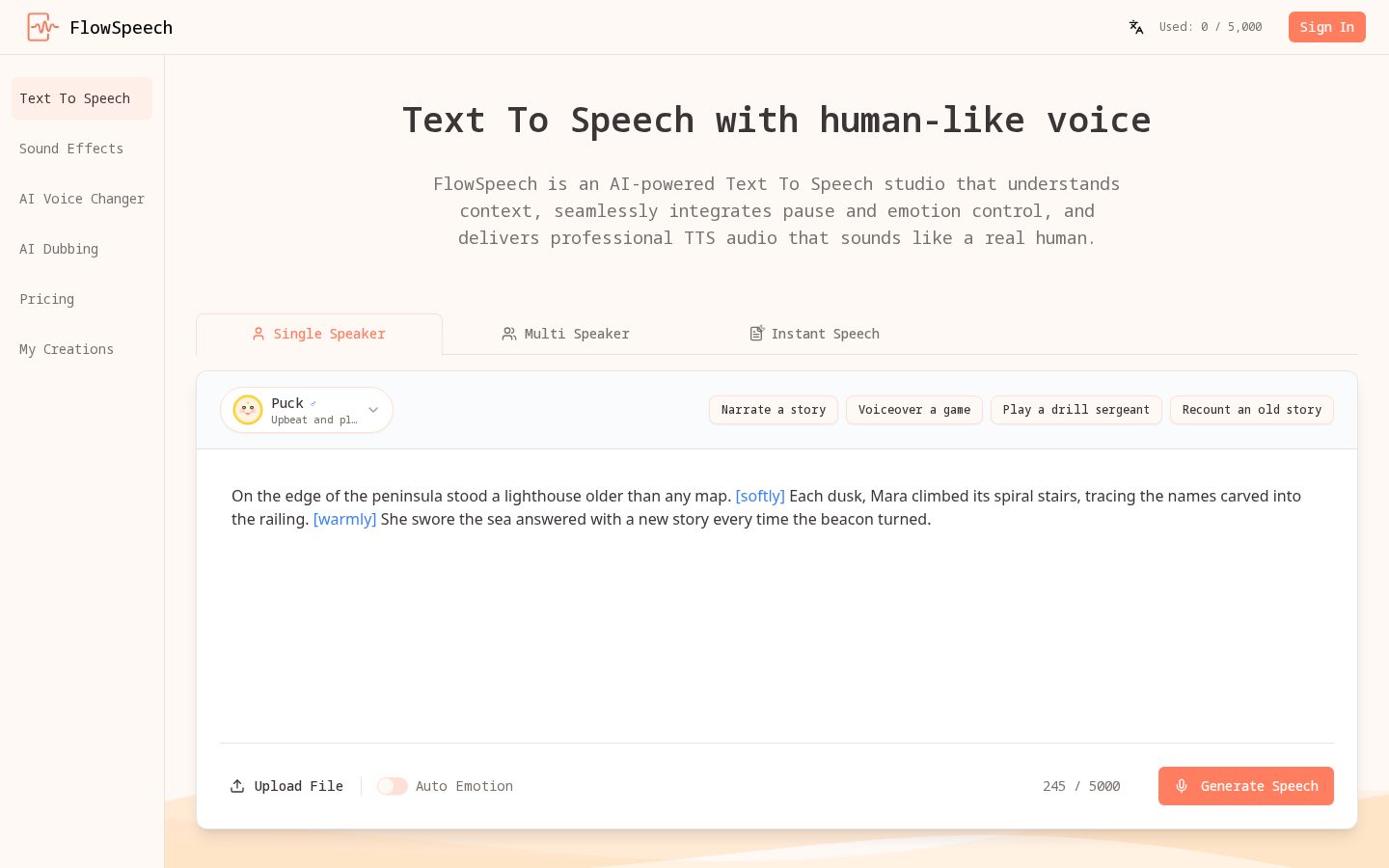Open AI Voice Changer in the sidebar
The image size is (1389, 868).
[82, 199]
